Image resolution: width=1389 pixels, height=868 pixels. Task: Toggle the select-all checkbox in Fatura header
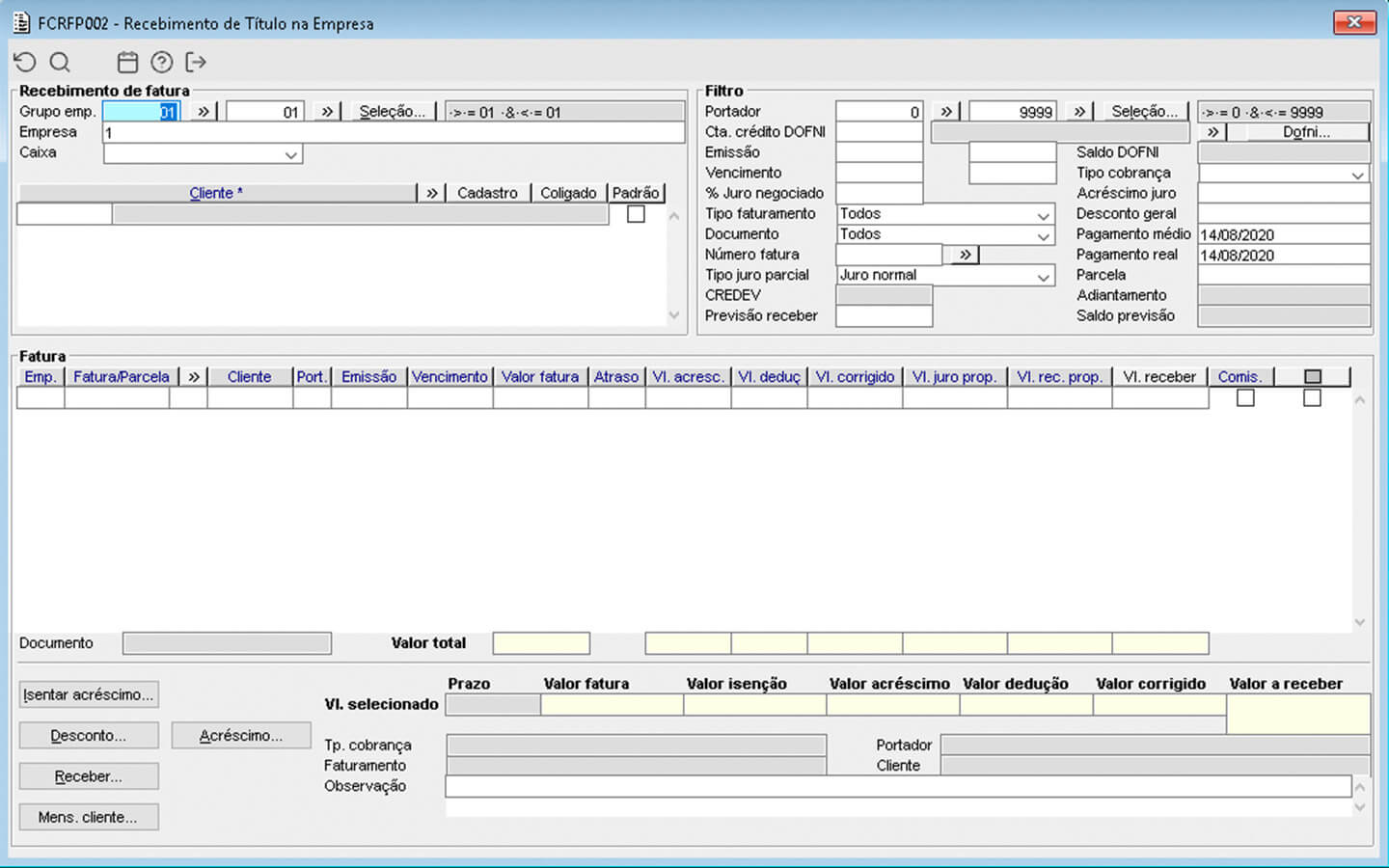(1312, 377)
